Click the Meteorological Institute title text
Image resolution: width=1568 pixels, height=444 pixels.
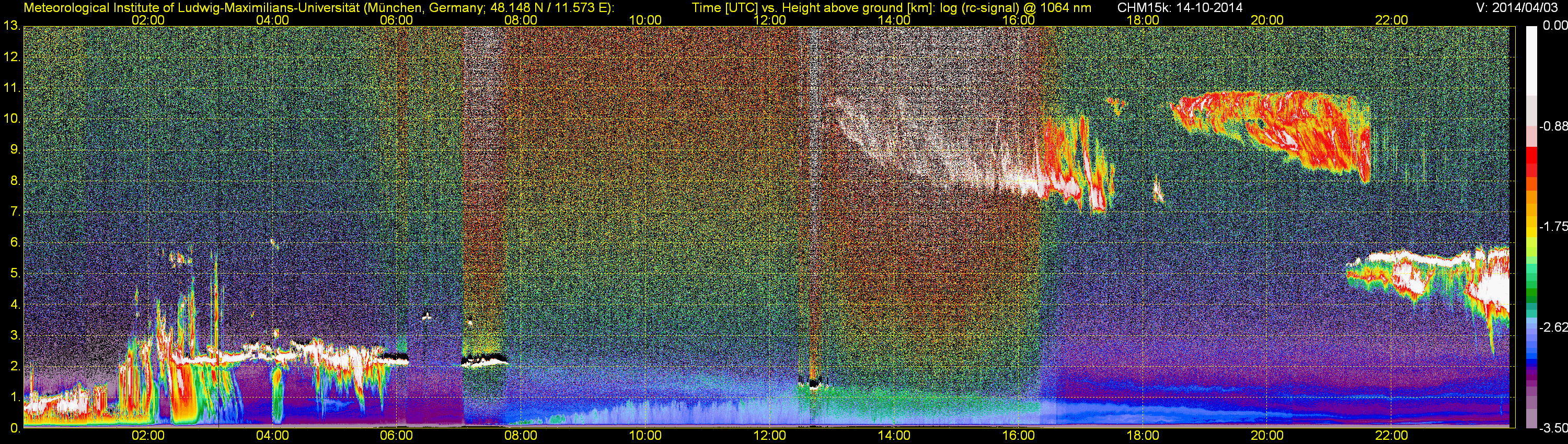click(318, 8)
